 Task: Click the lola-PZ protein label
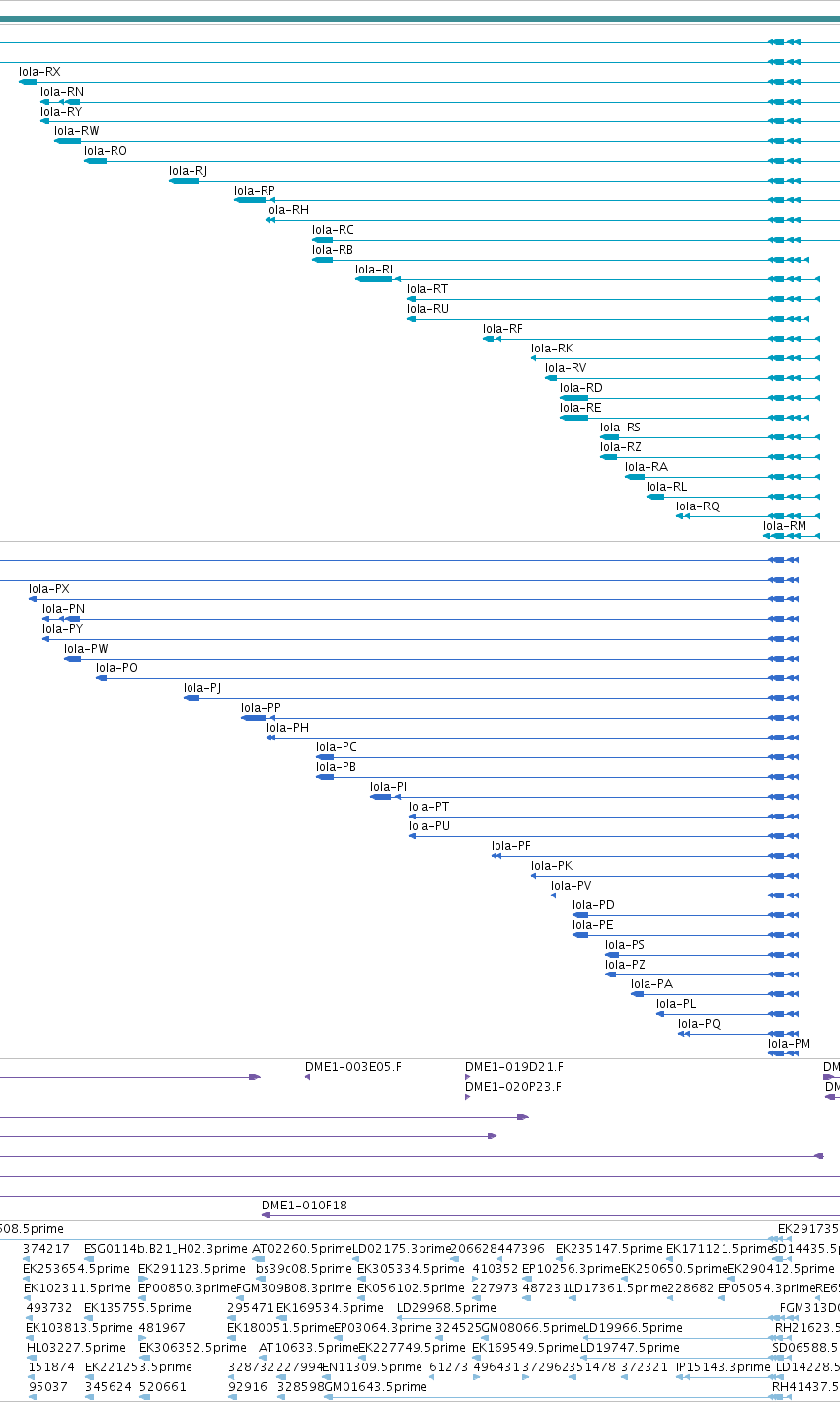[x=626, y=965]
